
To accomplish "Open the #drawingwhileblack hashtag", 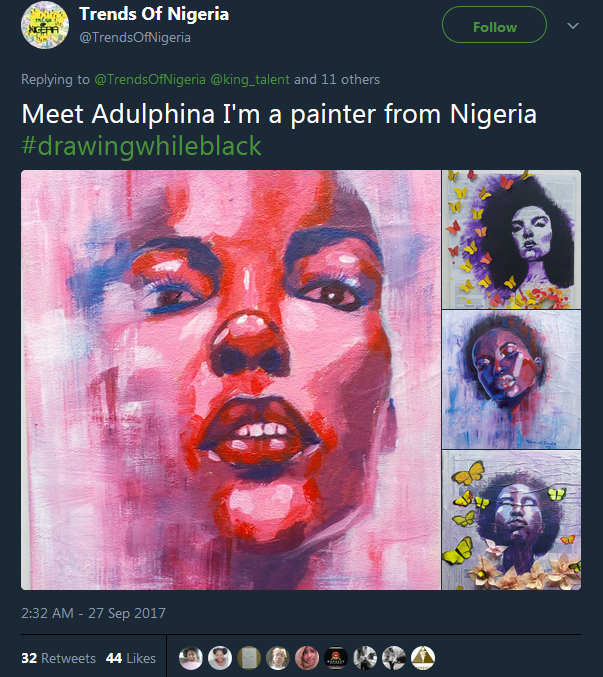I will click(x=141, y=146).
